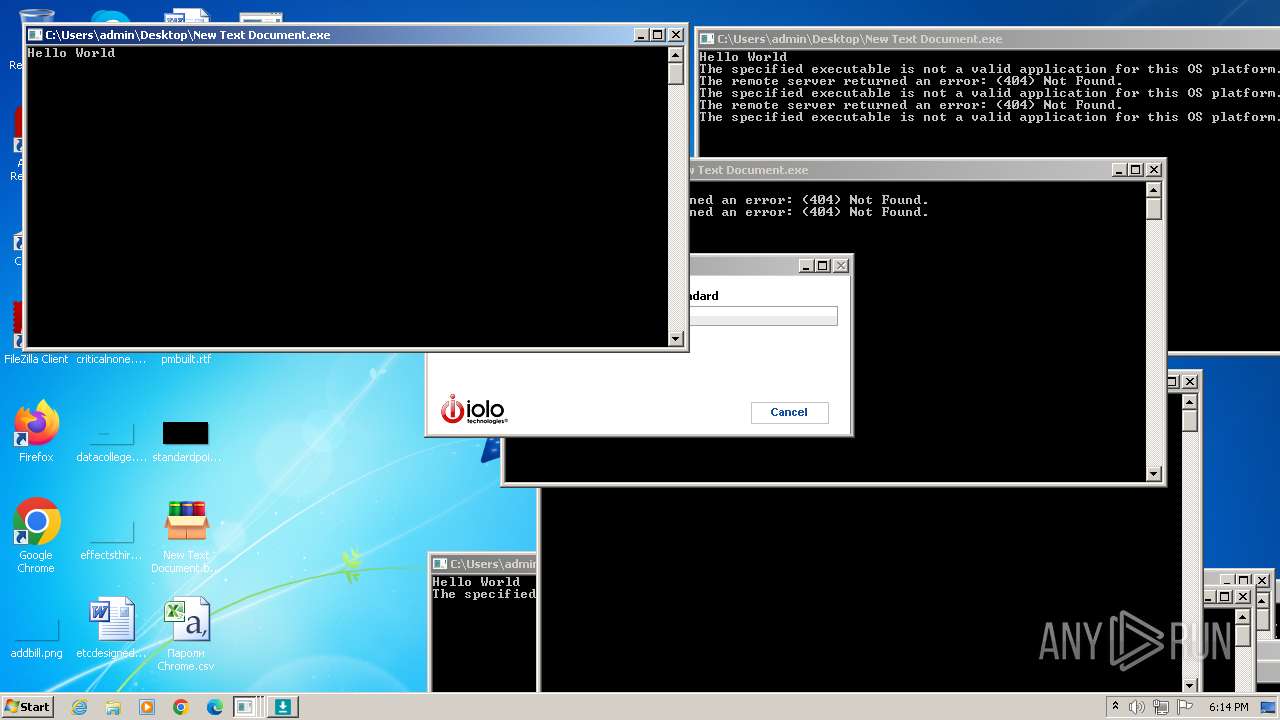Click the iolo installer progress bar

[x=763, y=316]
